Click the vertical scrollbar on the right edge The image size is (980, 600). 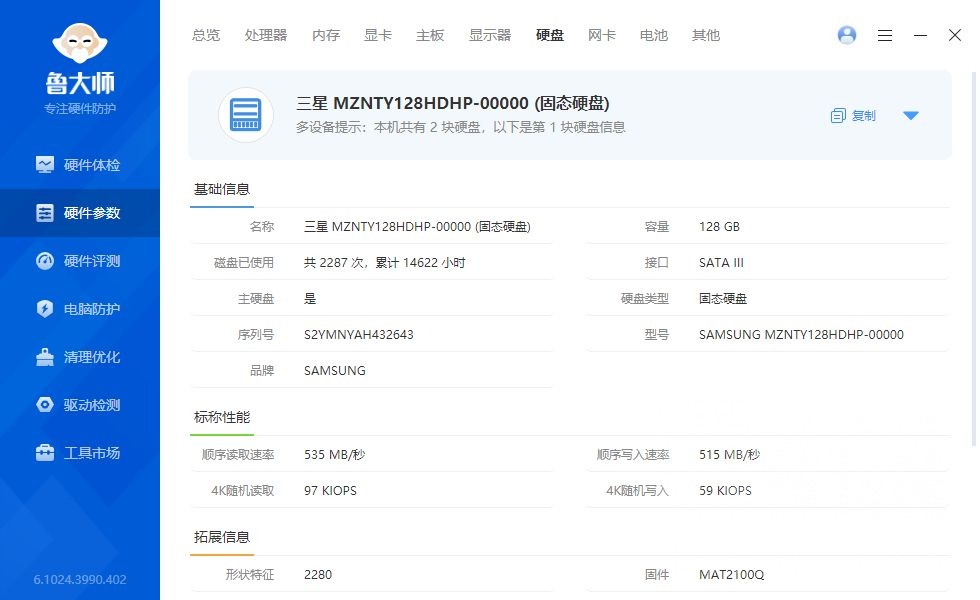tap(974, 259)
